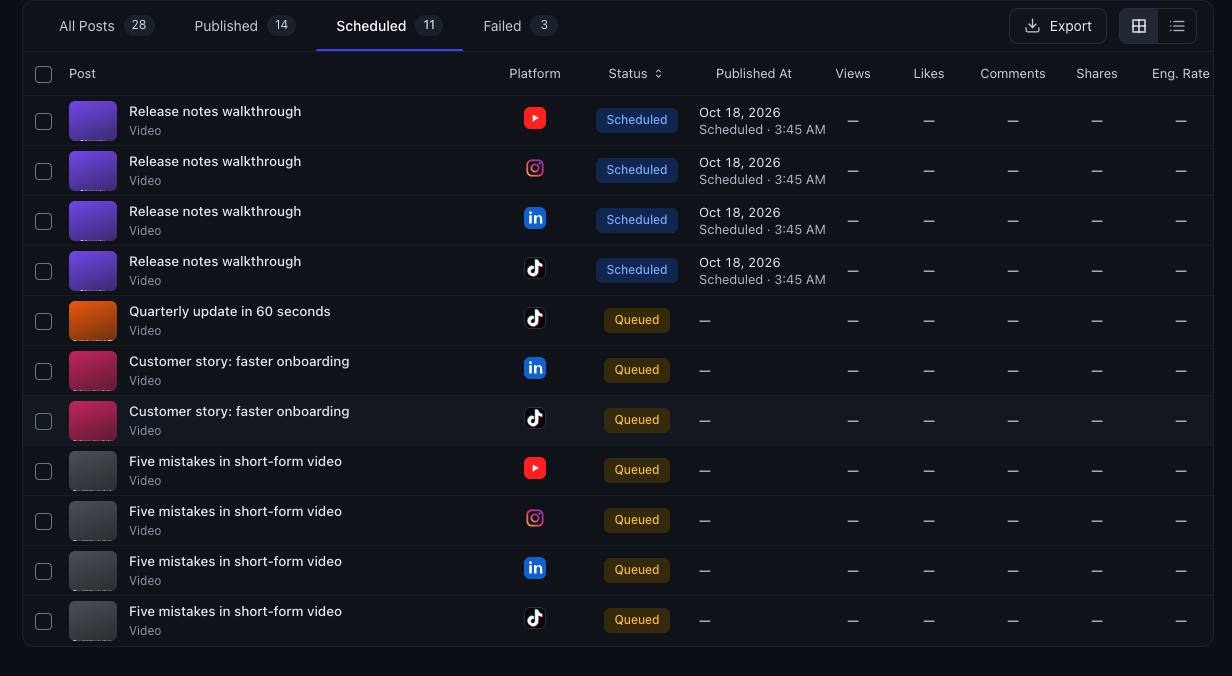Export the posts list
This screenshot has width=1232, height=676.
pyautogui.click(x=1058, y=26)
